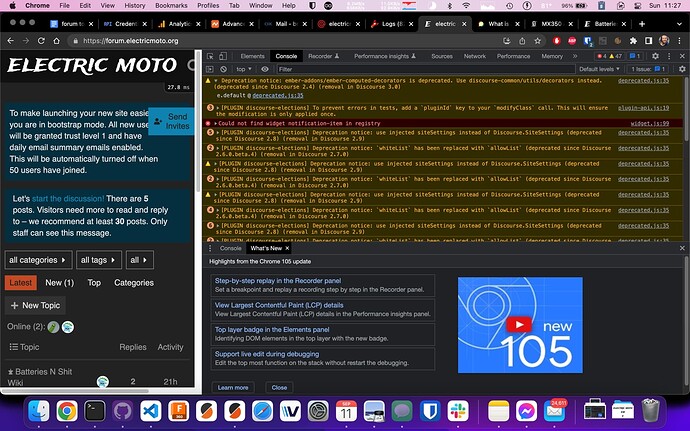Open Terminal from the dock
This screenshot has width=690, height=431.
pos(95,412)
